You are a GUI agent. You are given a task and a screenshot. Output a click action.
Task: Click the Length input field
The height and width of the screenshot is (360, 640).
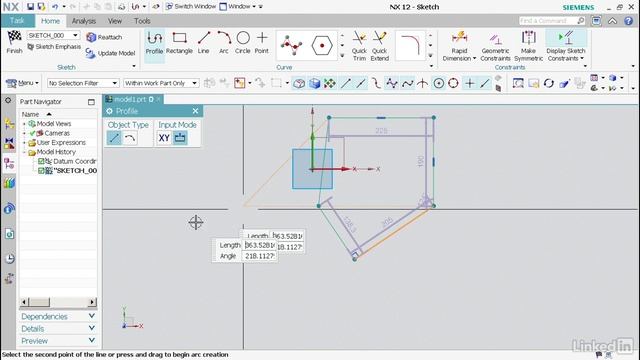260,245
